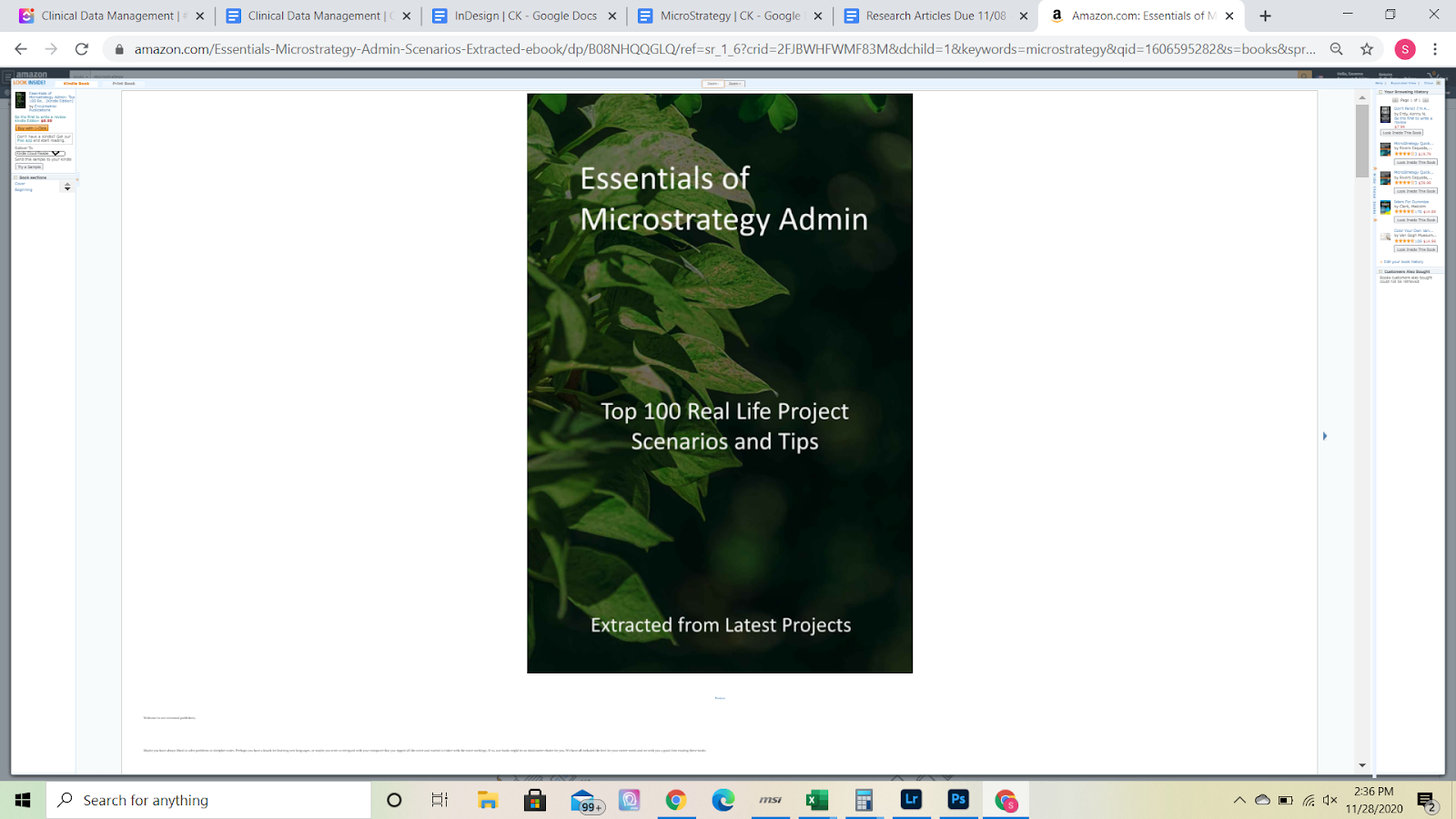Launch File Explorer from the taskbar

pos(488,800)
